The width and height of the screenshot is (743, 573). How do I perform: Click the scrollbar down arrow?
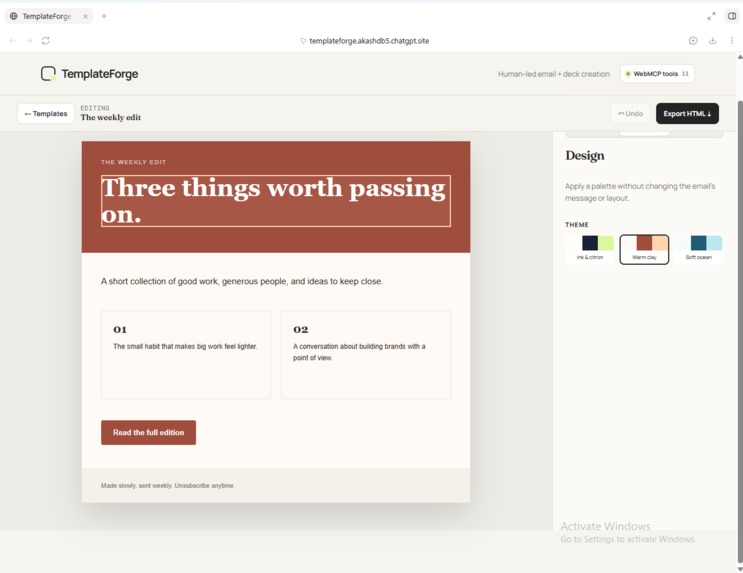(740, 569)
